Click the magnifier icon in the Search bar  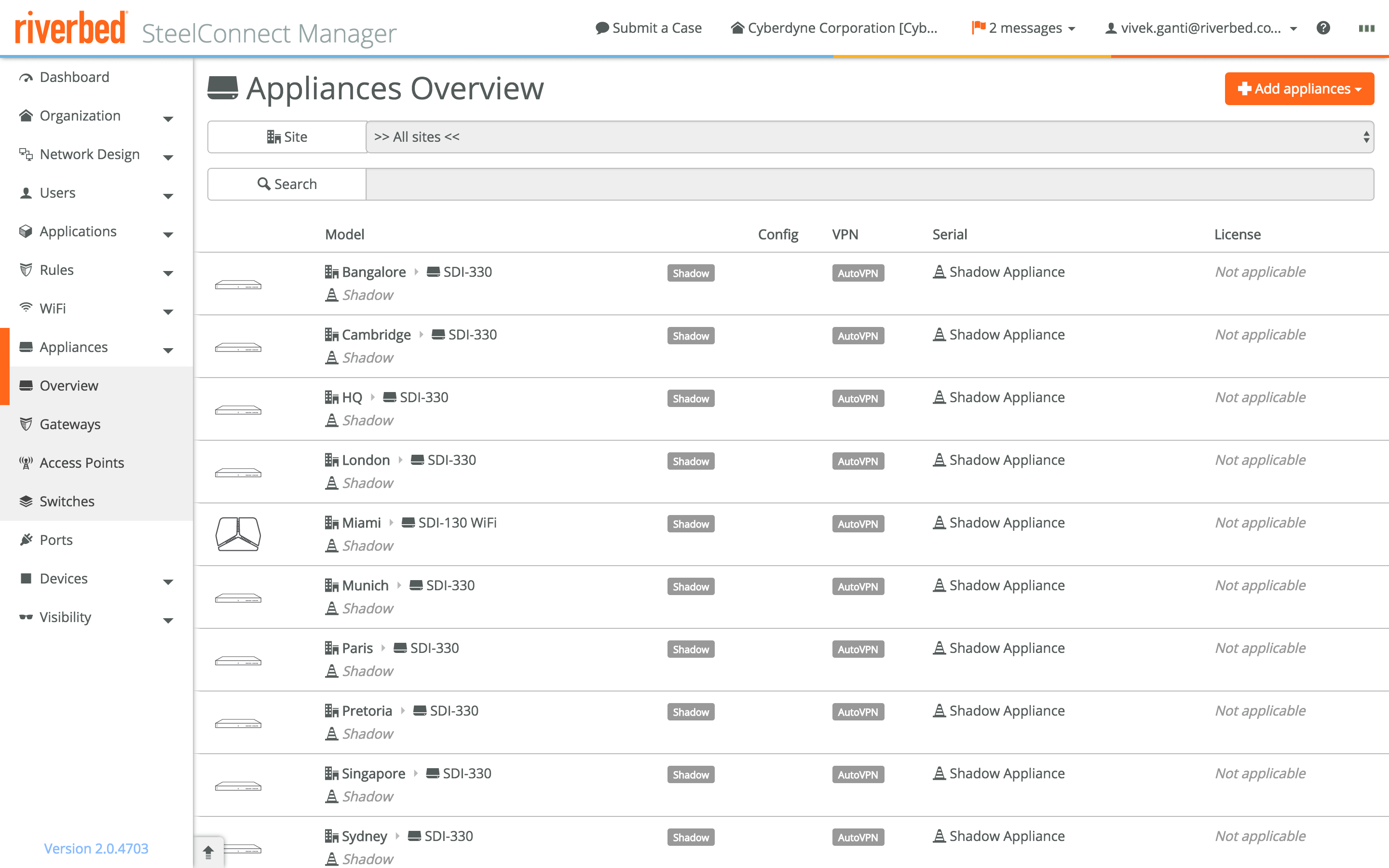(264, 183)
